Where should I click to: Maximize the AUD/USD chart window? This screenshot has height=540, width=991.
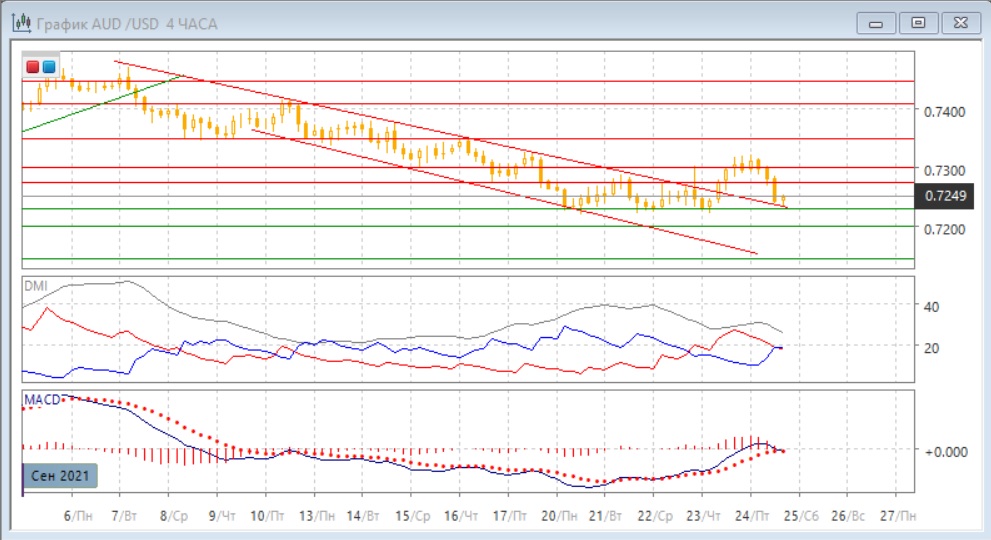click(918, 21)
